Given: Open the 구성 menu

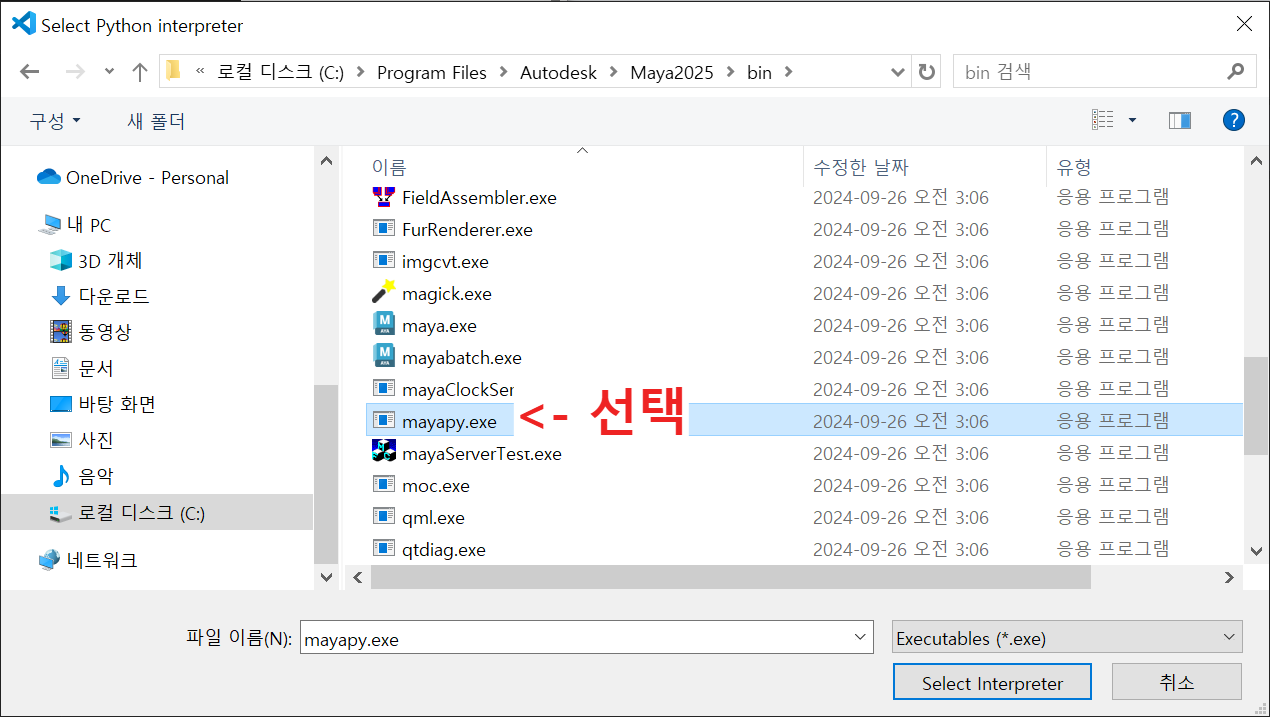Looking at the screenshot, I should click(55, 121).
